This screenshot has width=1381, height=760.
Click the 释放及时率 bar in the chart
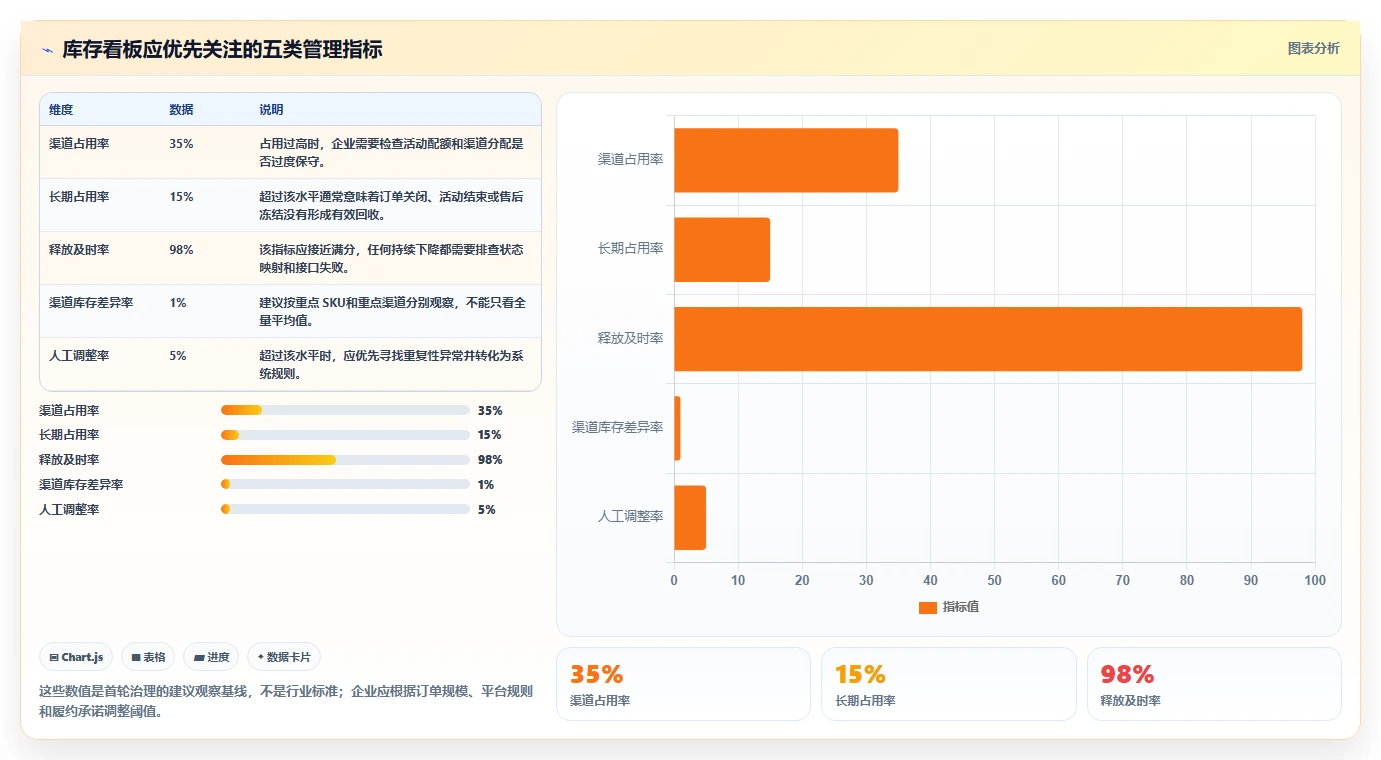[x=988, y=339]
